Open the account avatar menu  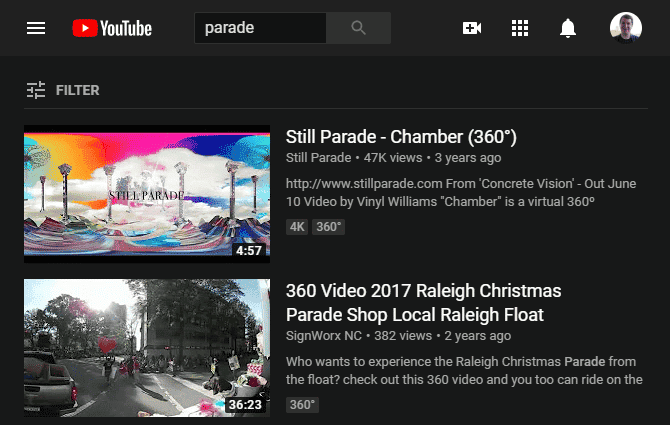coord(626,28)
